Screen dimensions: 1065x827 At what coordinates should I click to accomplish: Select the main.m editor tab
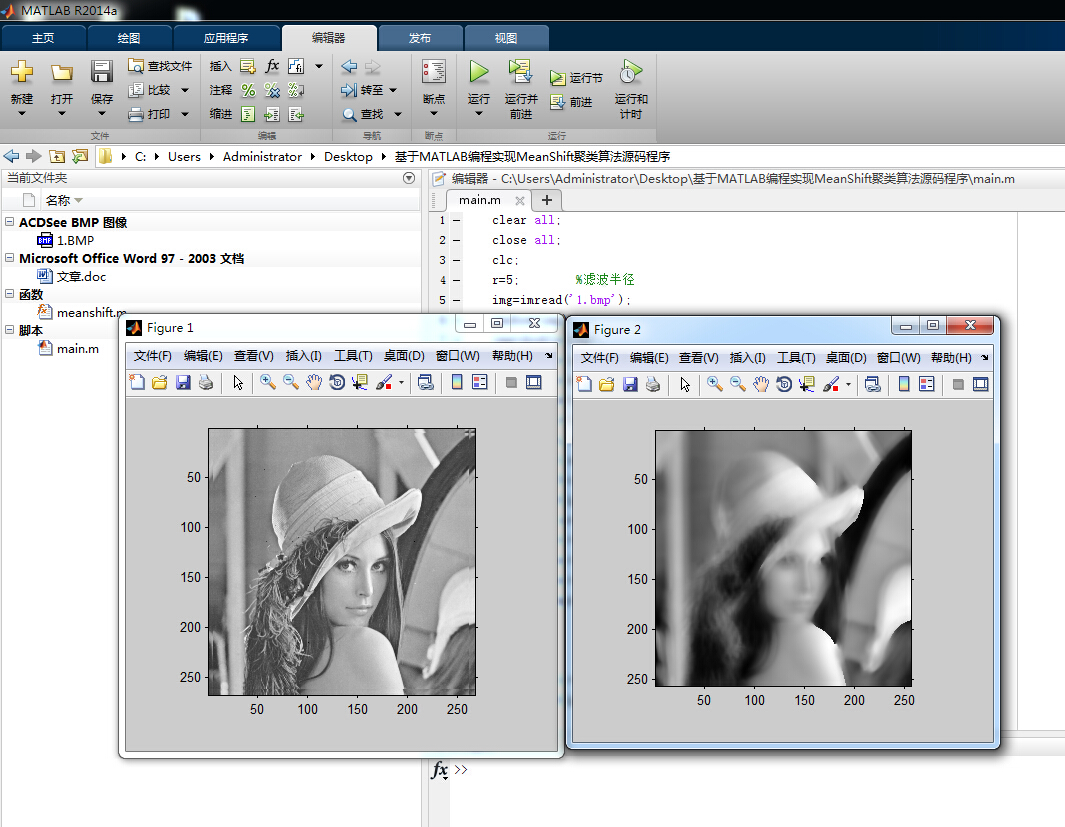pos(480,200)
